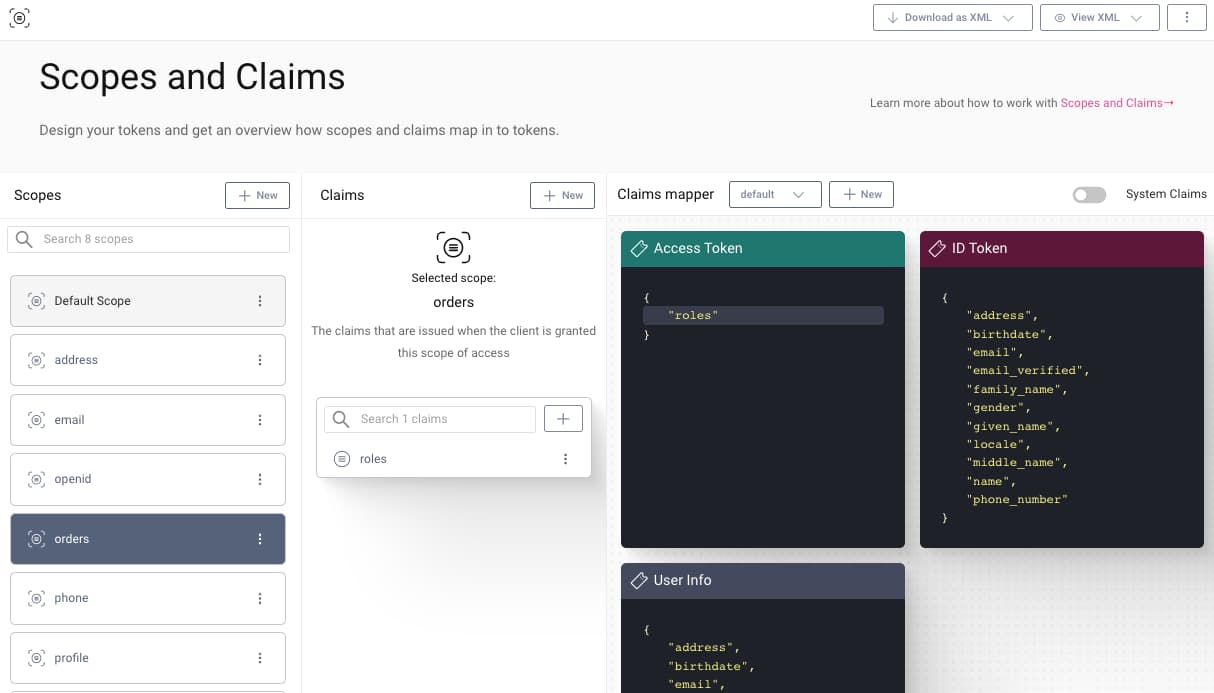
Task: Open the kebab menu on the address scope
Action: pyautogui.click(x=260, y=359)
